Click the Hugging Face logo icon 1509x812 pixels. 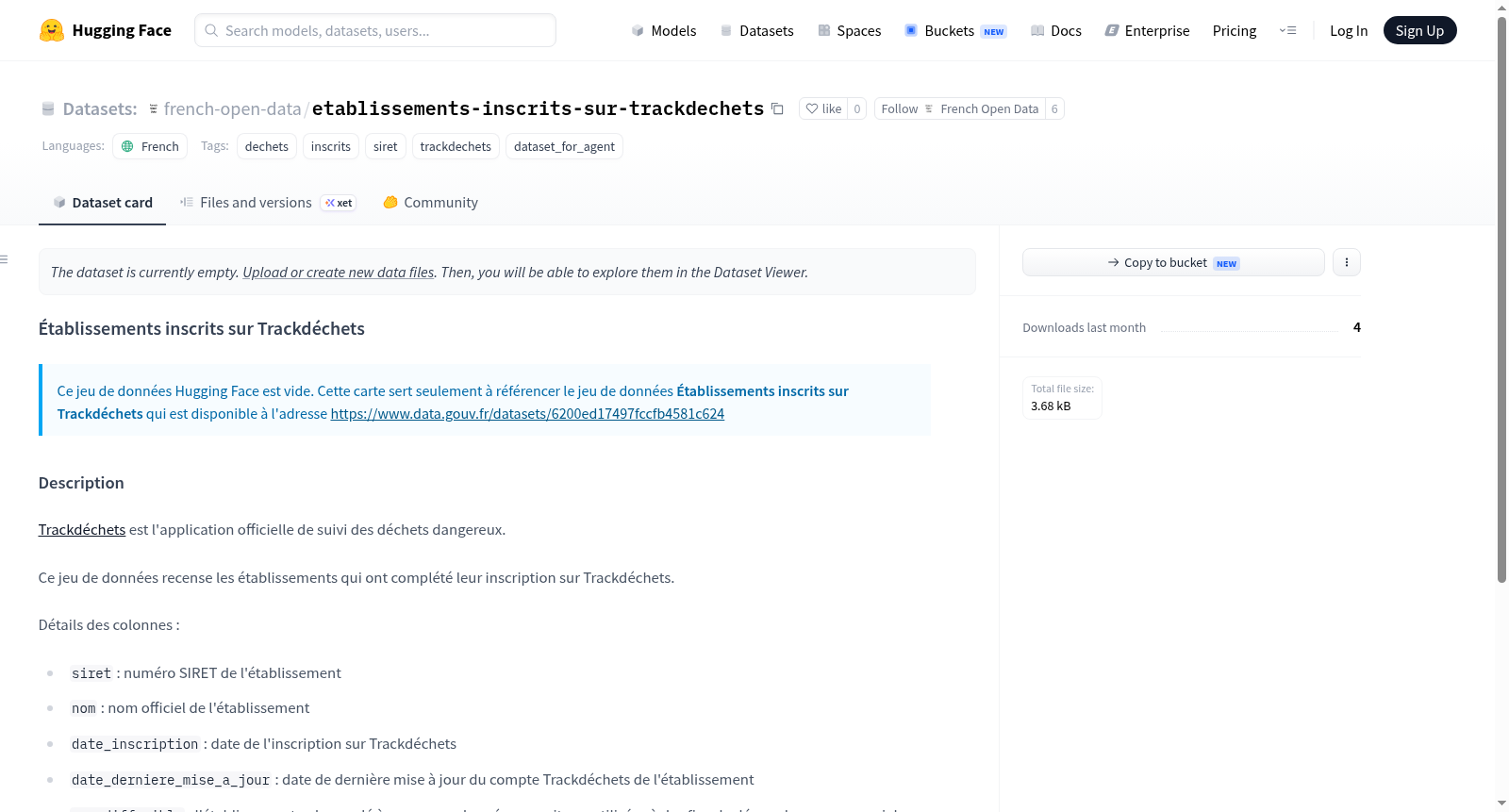coord(52,30)
